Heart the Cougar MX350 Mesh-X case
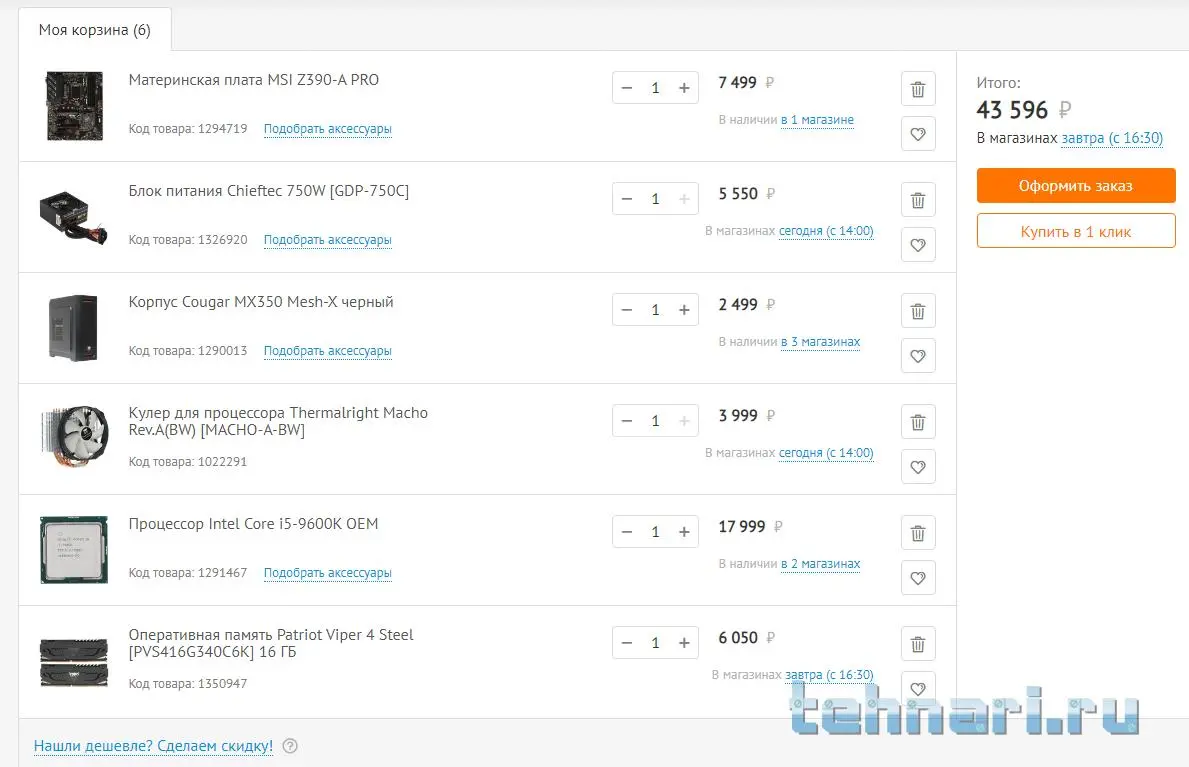This screenshot has width=1189, height=767. click(x=918, y=356)
